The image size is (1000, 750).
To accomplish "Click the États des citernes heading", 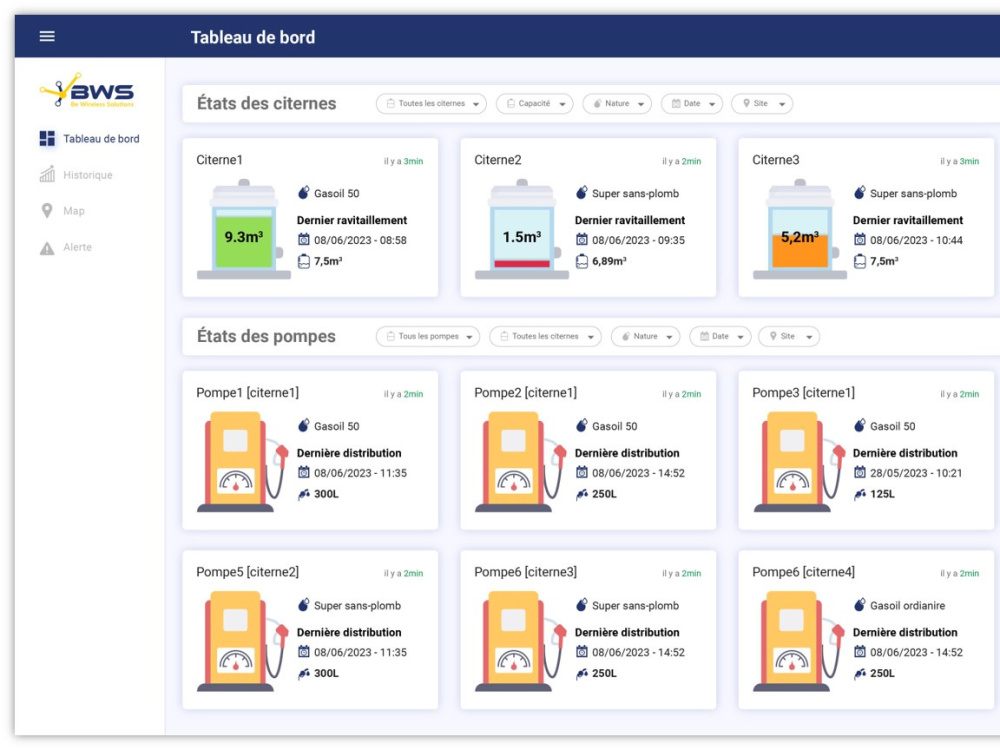I will click(267, 103).
